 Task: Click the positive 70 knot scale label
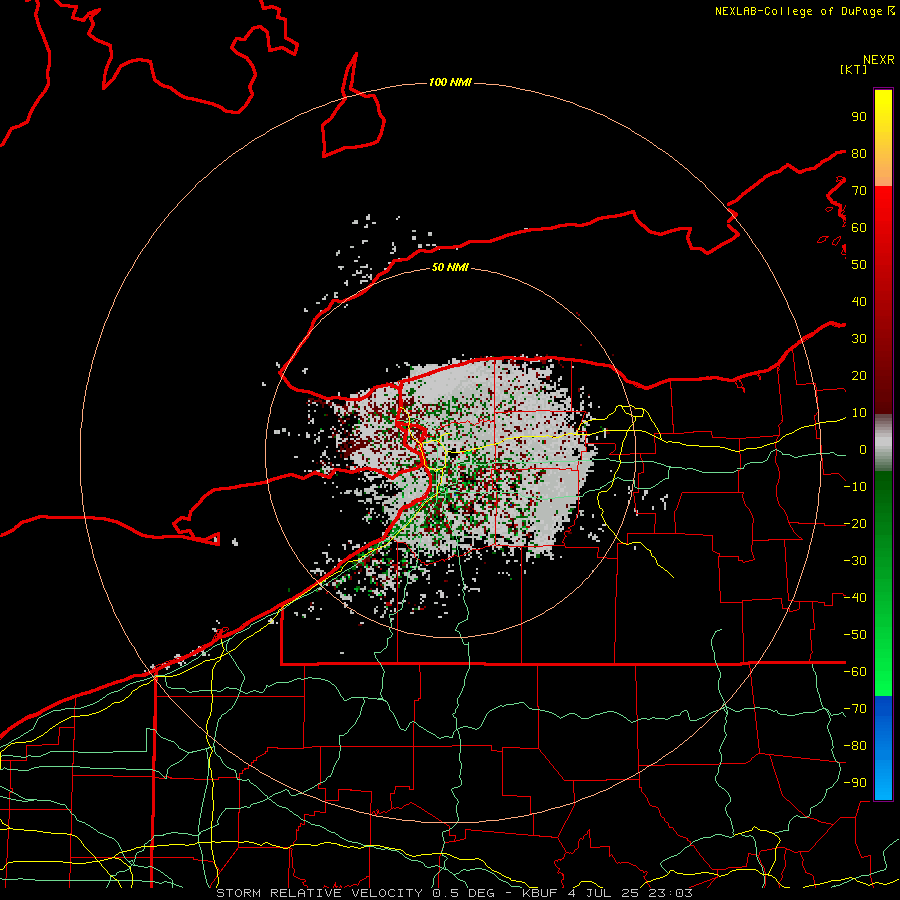(859, 191)
